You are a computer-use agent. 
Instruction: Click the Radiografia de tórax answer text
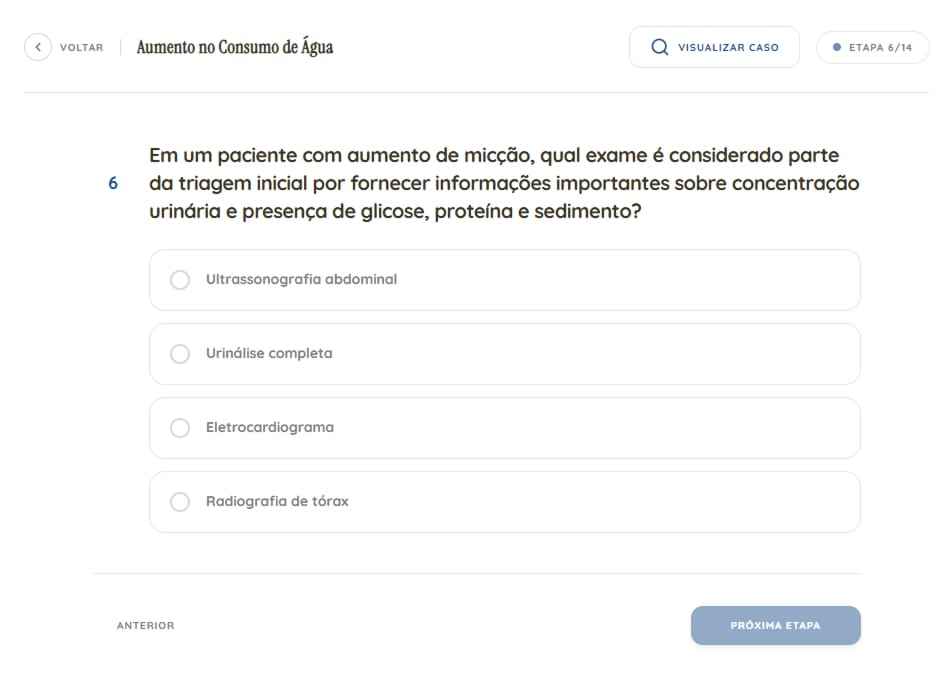tap(277, 502)
